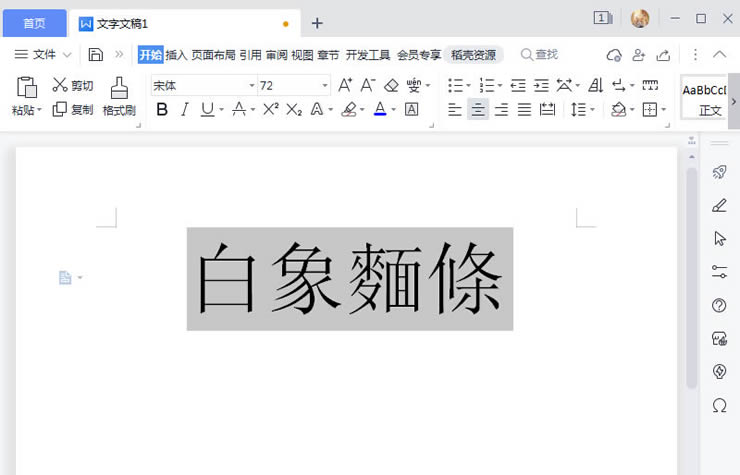740x475 pixels.
Task: Open the font size 72 dropdown
Action: (325, 85)
